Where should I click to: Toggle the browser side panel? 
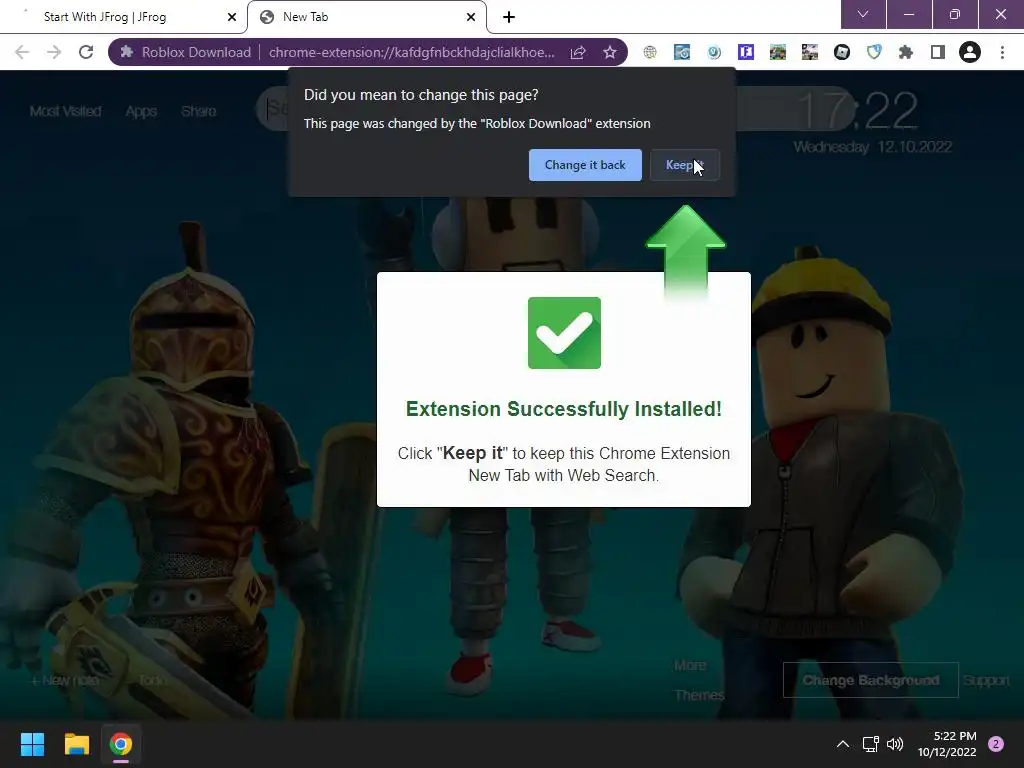938,52
